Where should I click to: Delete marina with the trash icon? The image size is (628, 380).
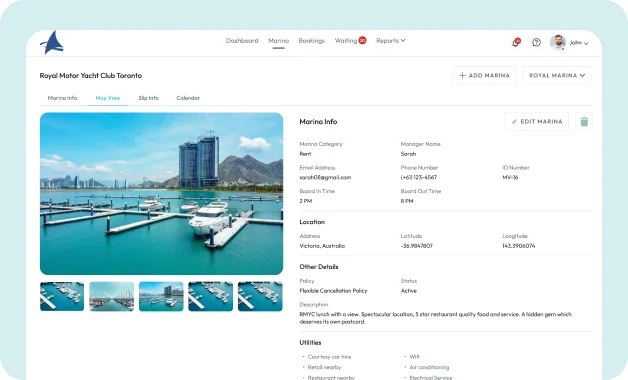(x=584, y=121)
